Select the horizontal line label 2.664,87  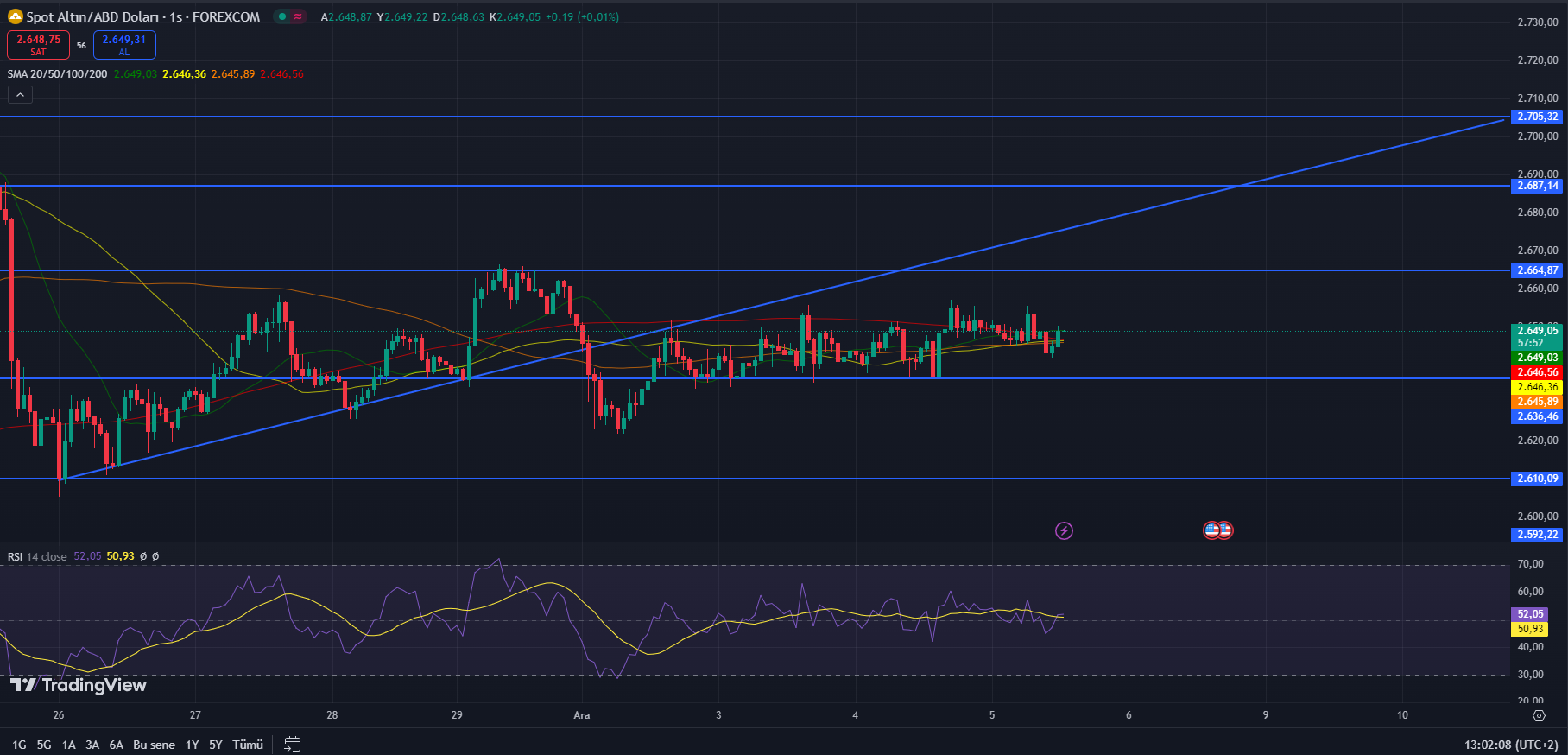1538,270
